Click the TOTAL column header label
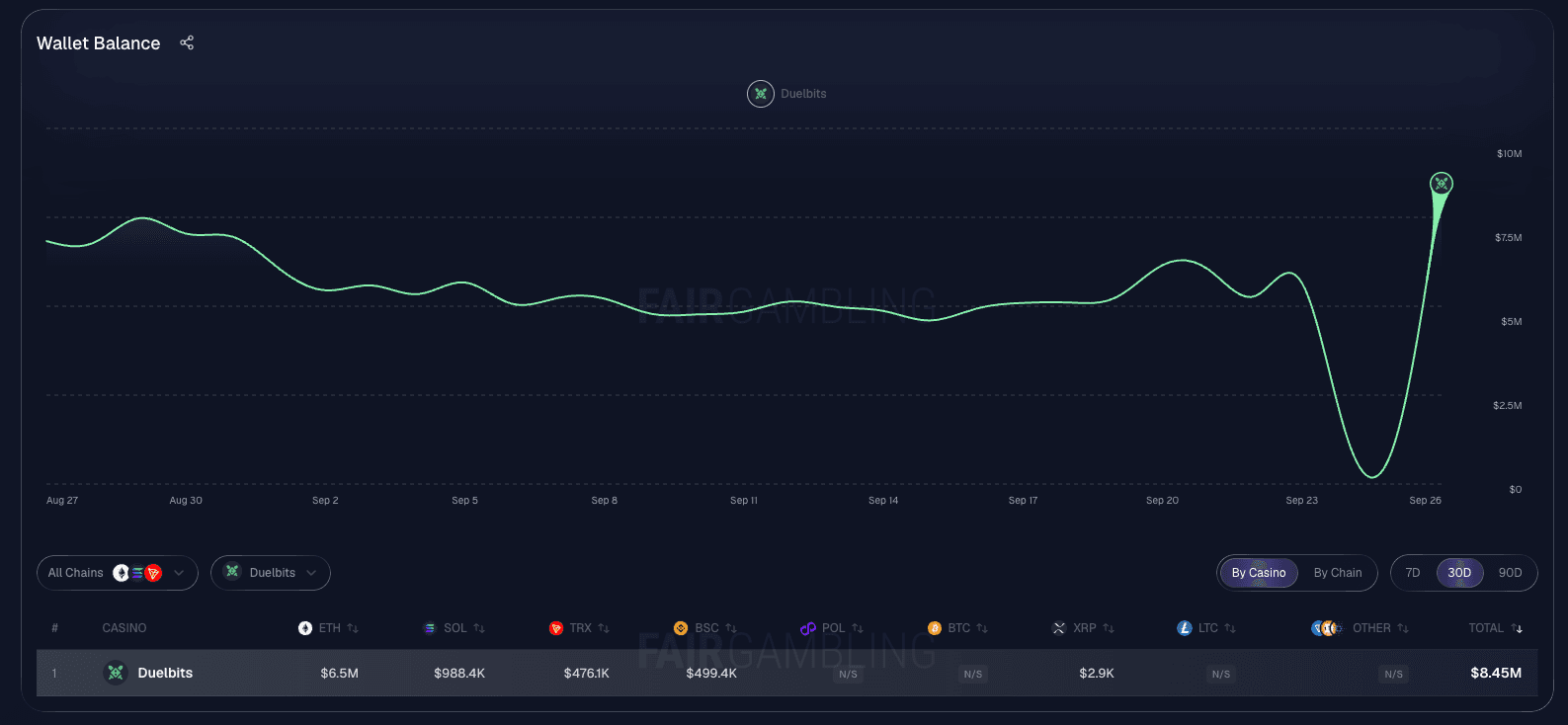This screenshot has width=1568, height=725. (1486, 628)
